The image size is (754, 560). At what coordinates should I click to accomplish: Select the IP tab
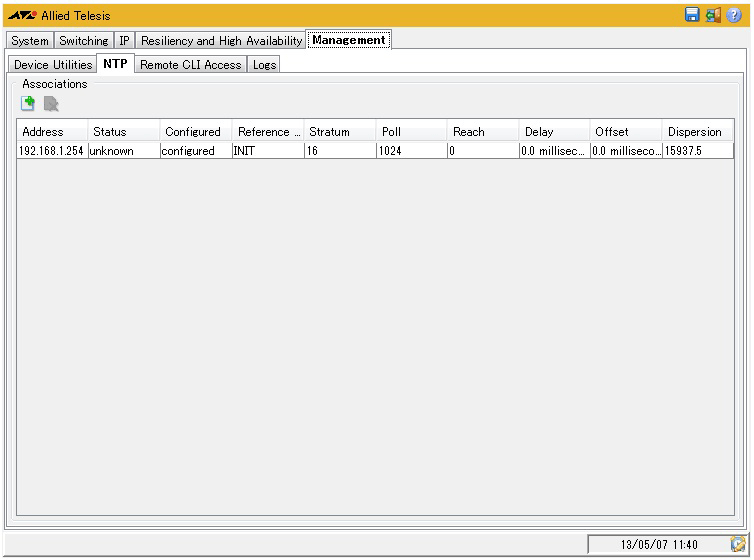124,41
